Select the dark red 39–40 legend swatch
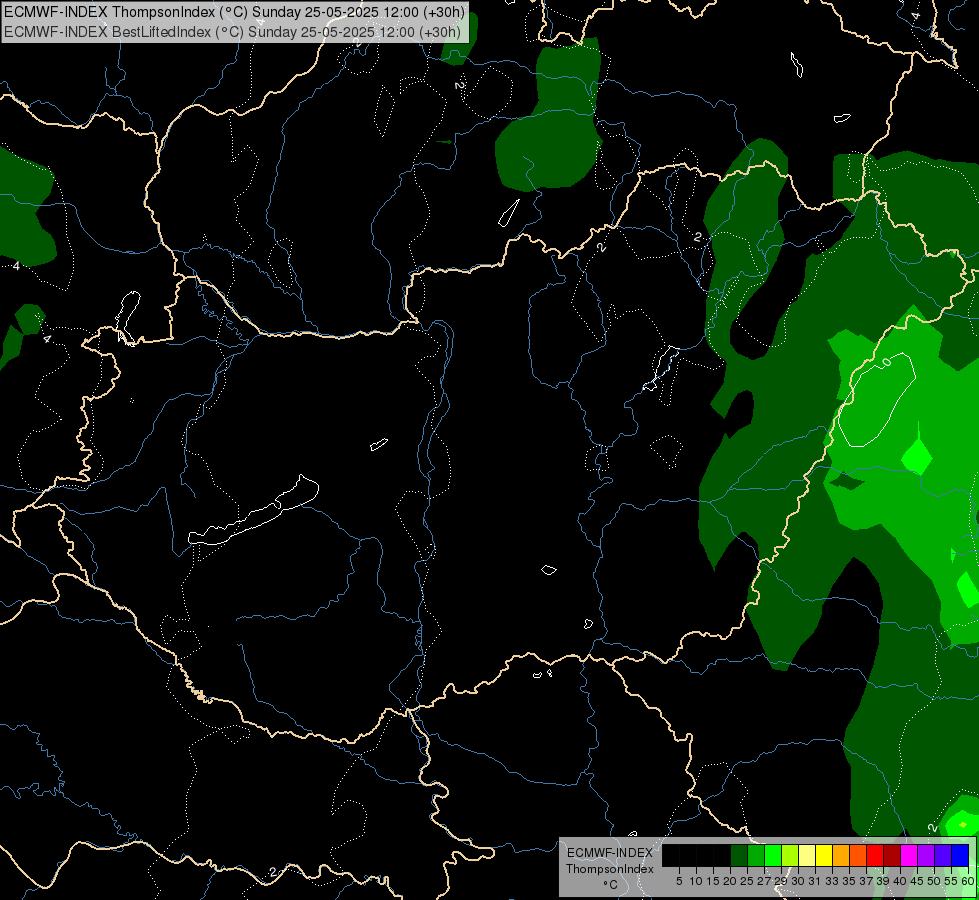This screenshot has height=900, width=979. coord(892,856)
